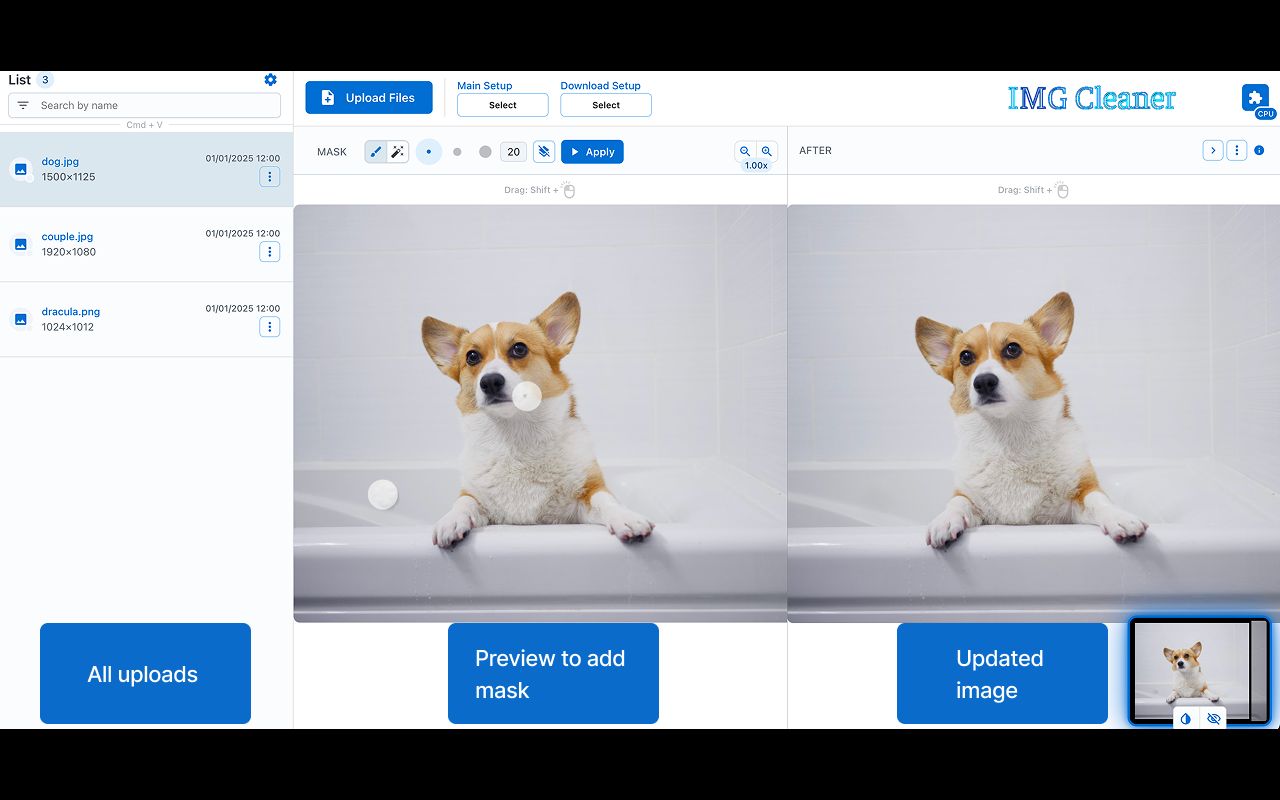Click the filter icon beside the search field
The image size is (1280, 800).
coord(21,104)
